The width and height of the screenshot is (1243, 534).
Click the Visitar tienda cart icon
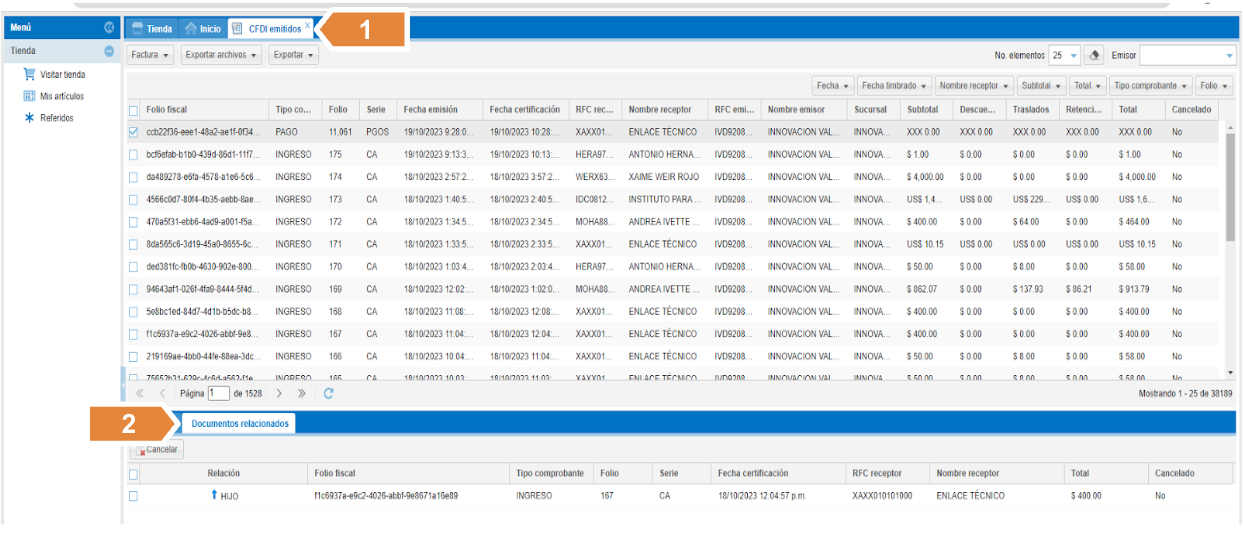pyautogui.click(x=29, y=74)
